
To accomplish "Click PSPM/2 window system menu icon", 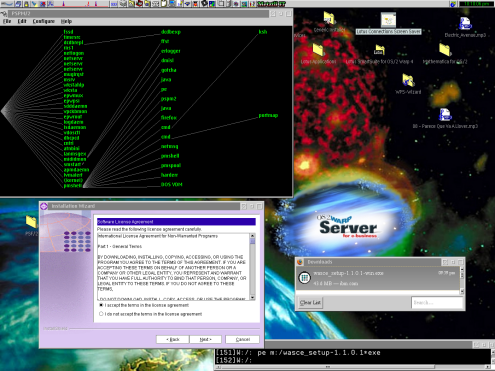I will tap(4, 14).
